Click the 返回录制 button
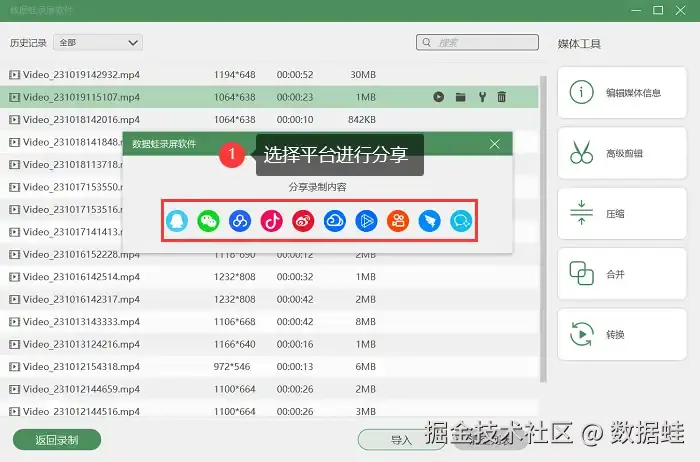The image size is (700, 462). [x=57, y=440]
